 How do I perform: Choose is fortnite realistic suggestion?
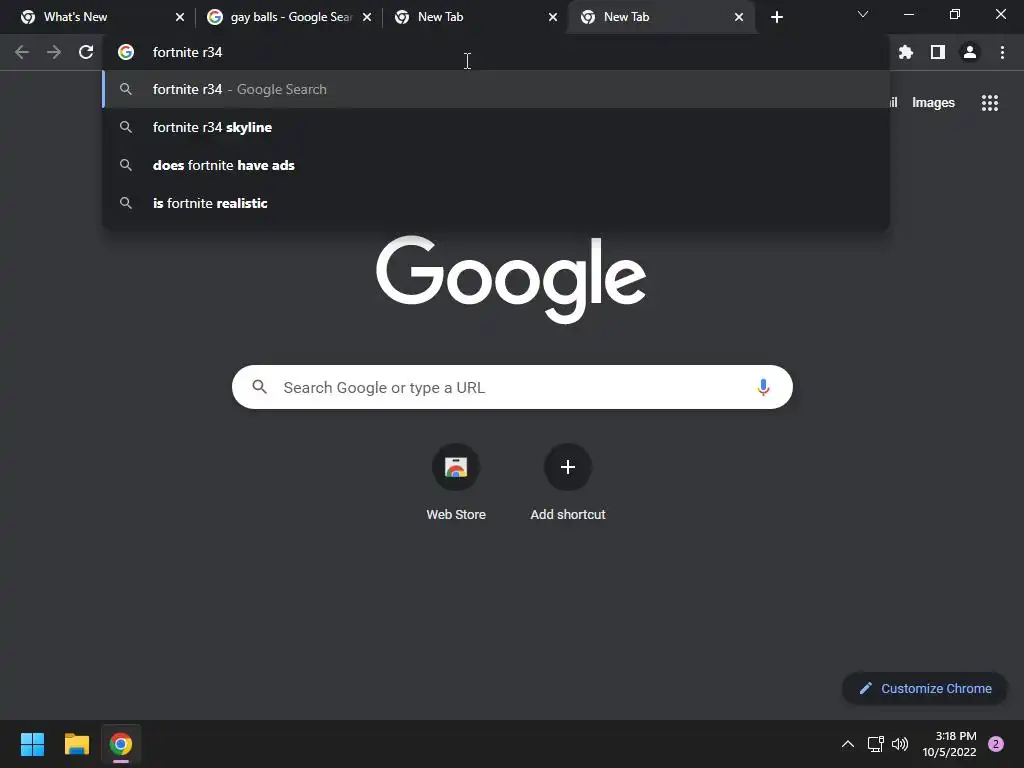[496, 203]
